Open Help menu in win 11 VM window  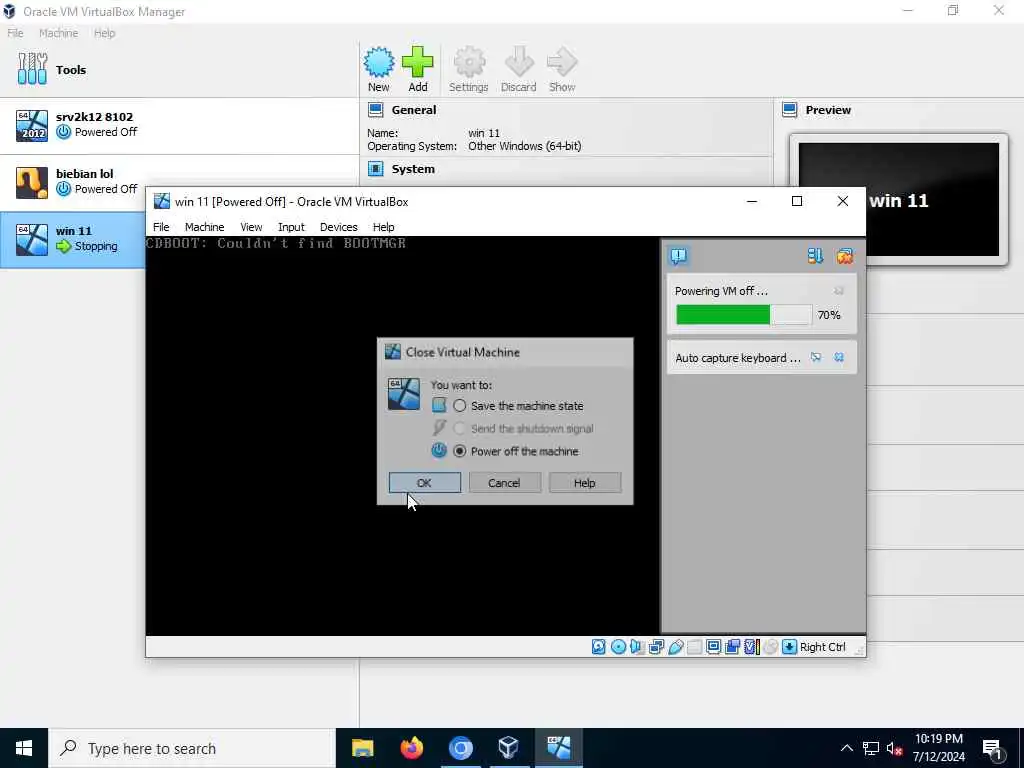click(x=383, y=227)
